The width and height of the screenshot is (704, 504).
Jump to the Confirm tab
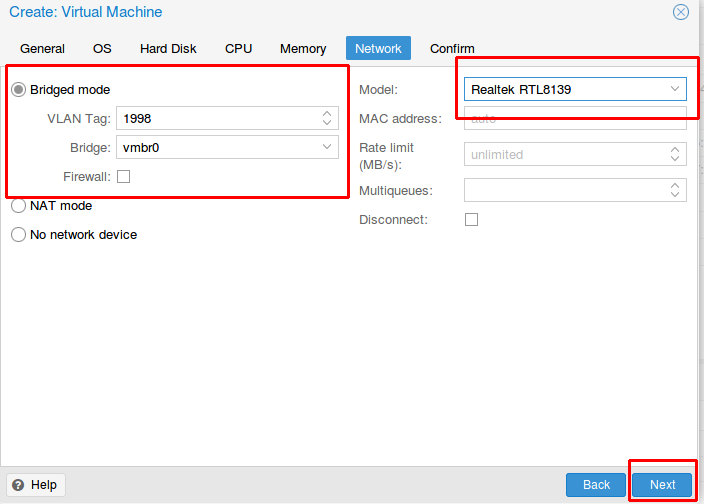452,48
